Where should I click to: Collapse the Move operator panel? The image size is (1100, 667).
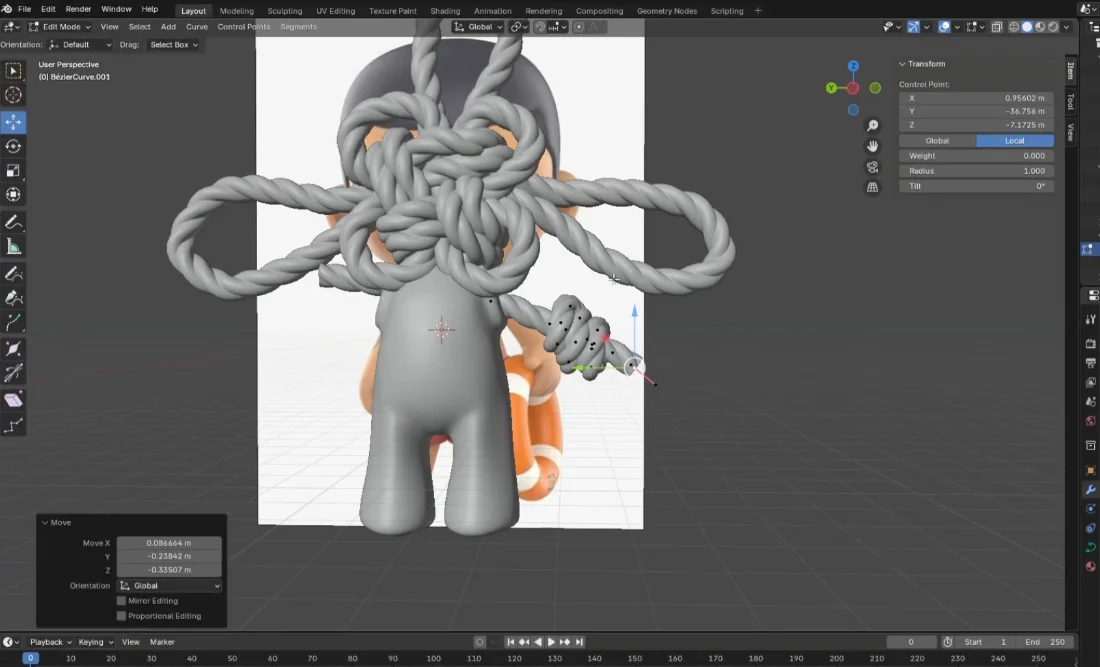(x=45, y=523)
